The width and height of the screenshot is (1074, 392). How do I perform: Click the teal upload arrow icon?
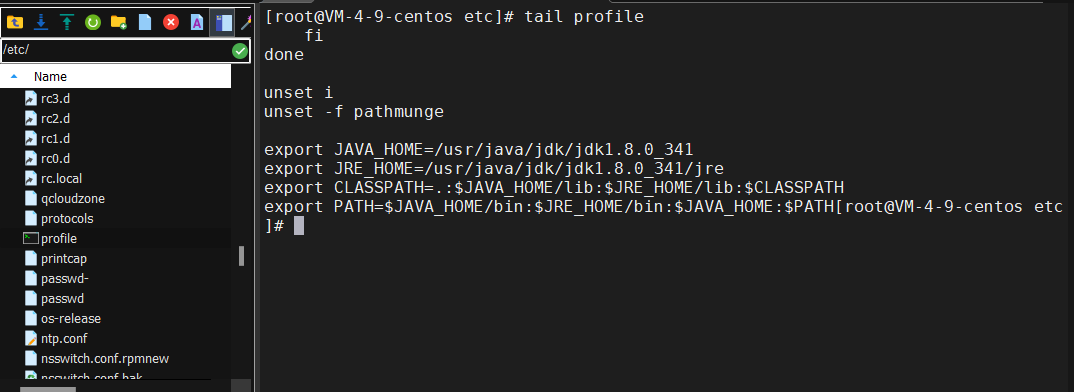(66, 23)
